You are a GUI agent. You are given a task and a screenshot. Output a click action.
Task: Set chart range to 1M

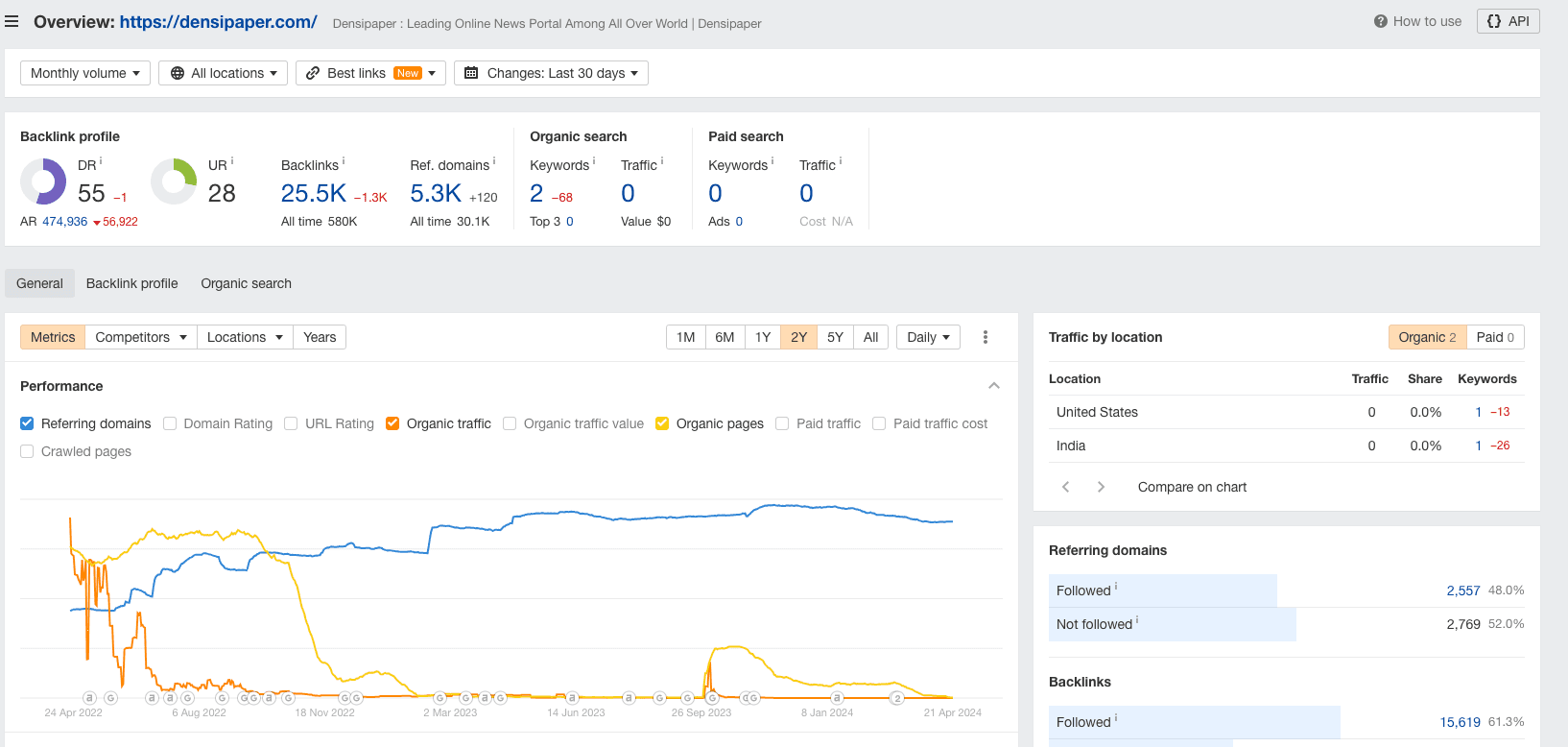685,337
